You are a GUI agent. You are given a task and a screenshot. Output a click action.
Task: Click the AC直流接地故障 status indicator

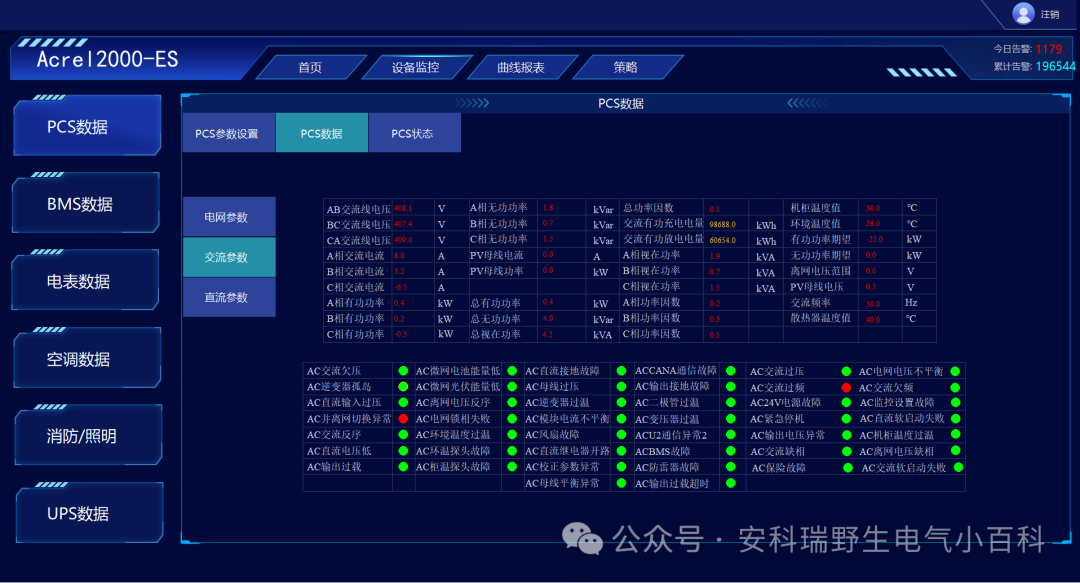point(621,371)
